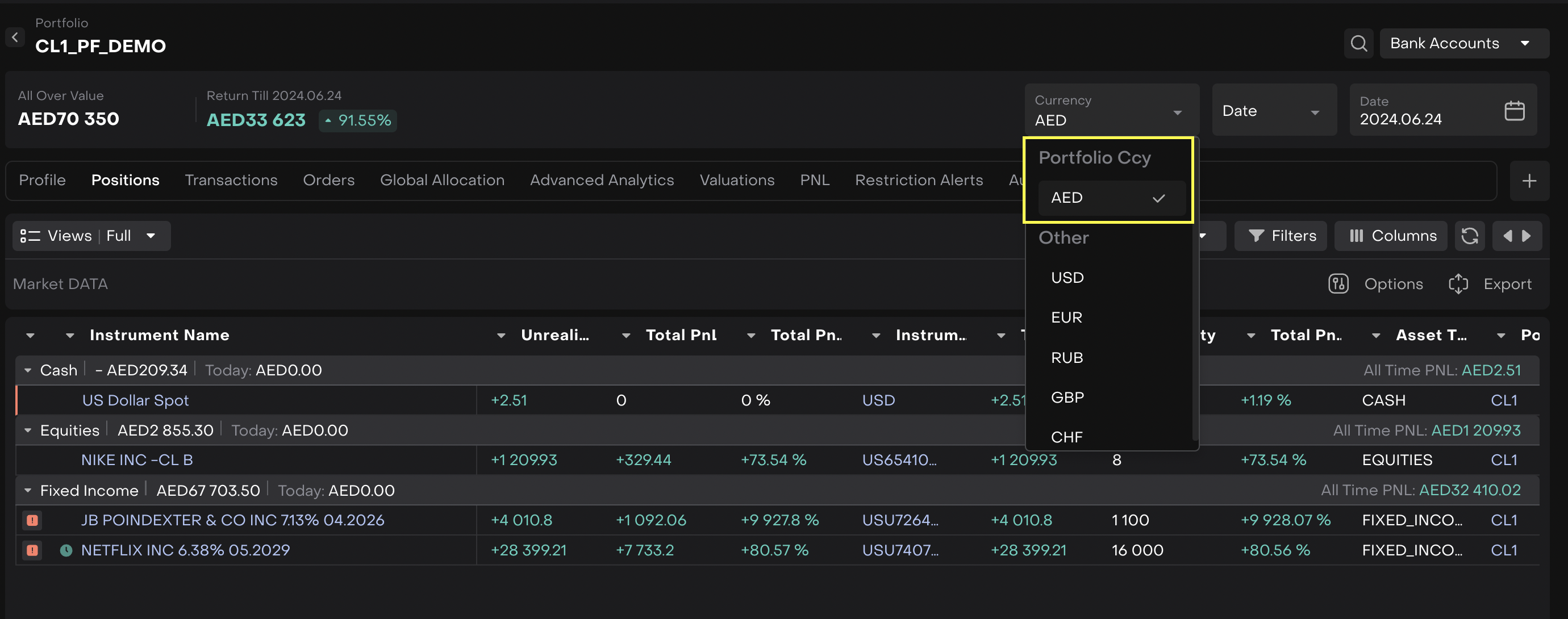This screenshot has height=619, width=1568.
Task: Open the calendar date picker icon
Action: 1514,111
